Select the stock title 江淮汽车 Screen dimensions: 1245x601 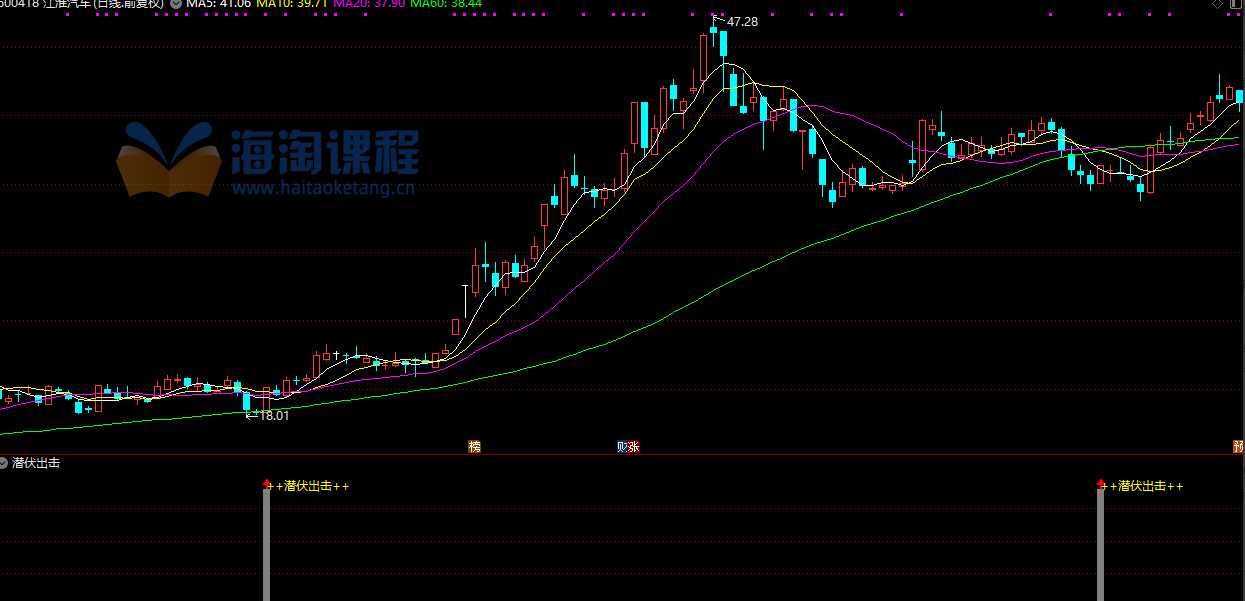coord(67,4)
